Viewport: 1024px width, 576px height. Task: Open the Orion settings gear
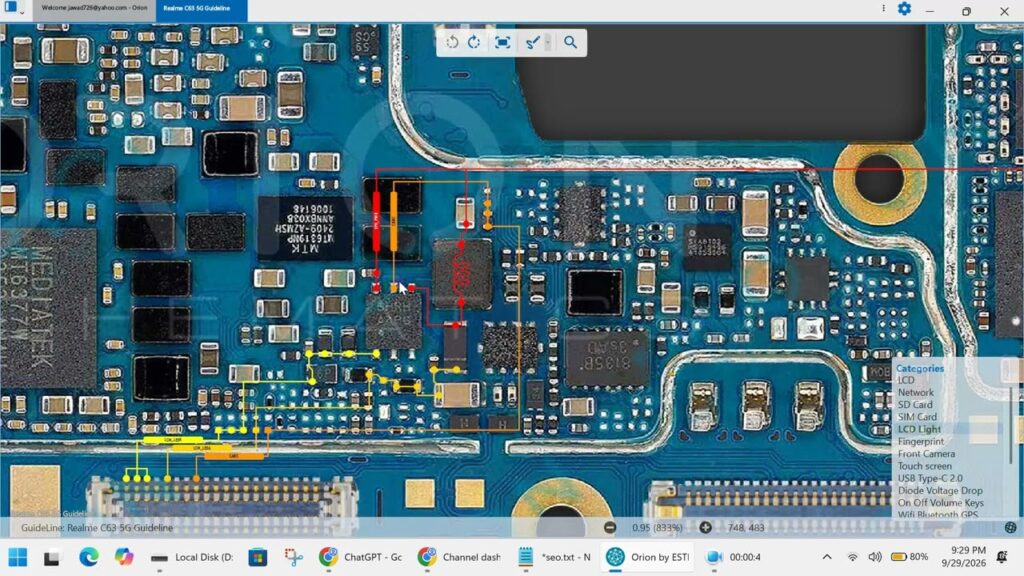coord(904,9)
